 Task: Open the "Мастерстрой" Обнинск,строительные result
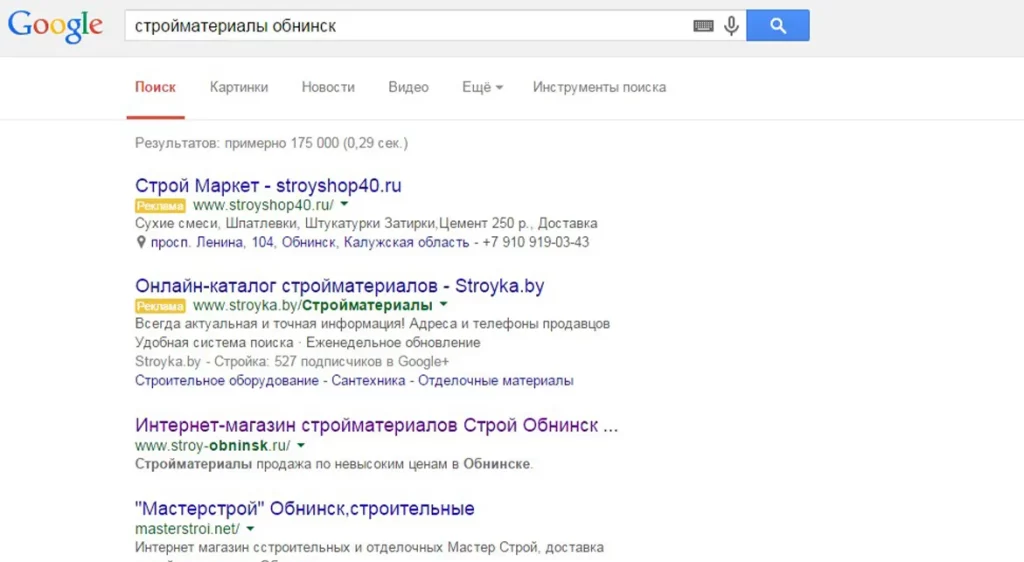304,508
